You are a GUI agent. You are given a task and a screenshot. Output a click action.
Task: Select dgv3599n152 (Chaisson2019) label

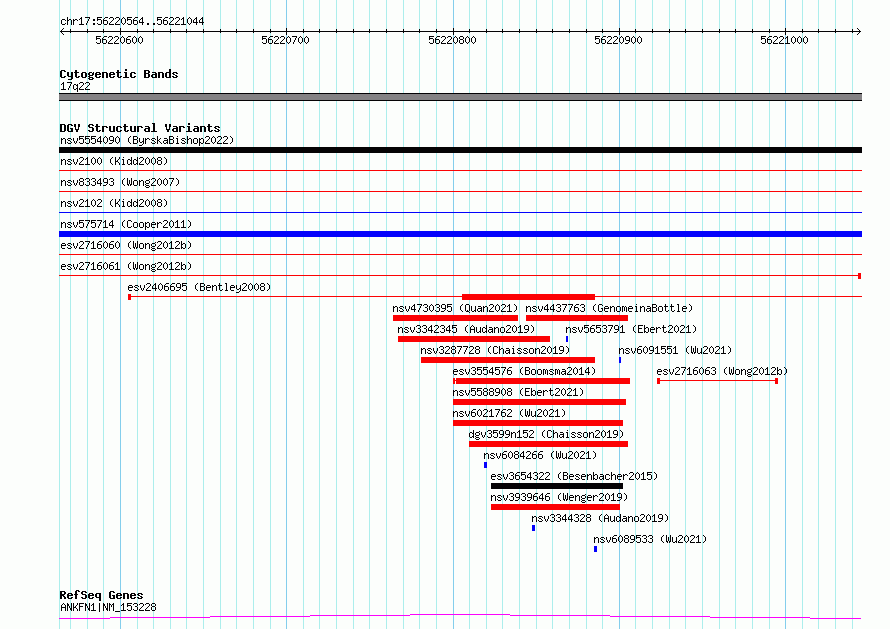pyautogui.click(x=546, y=434)
